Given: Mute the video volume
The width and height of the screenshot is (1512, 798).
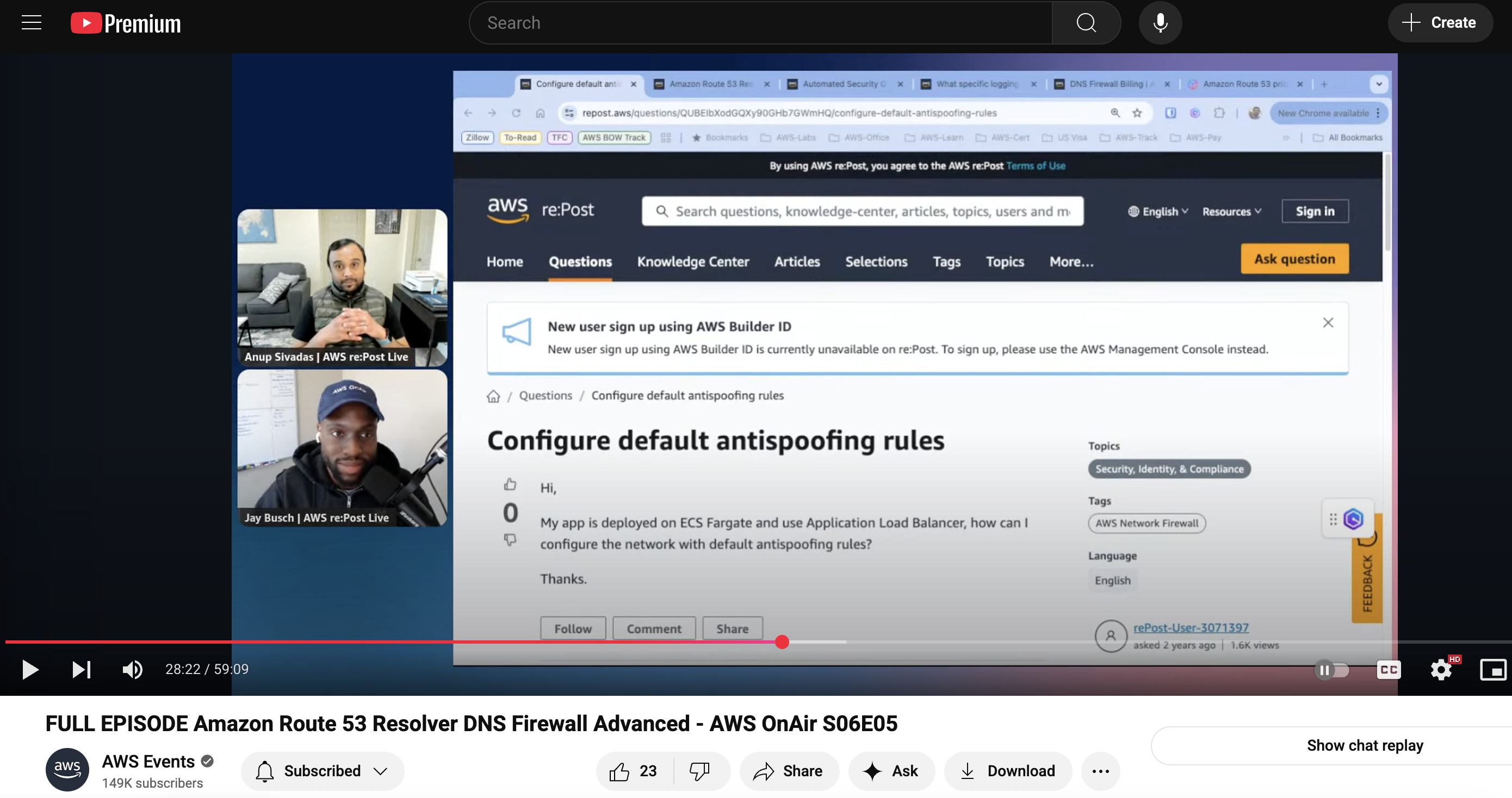Looking at the screenshot, I should [132, 669].
